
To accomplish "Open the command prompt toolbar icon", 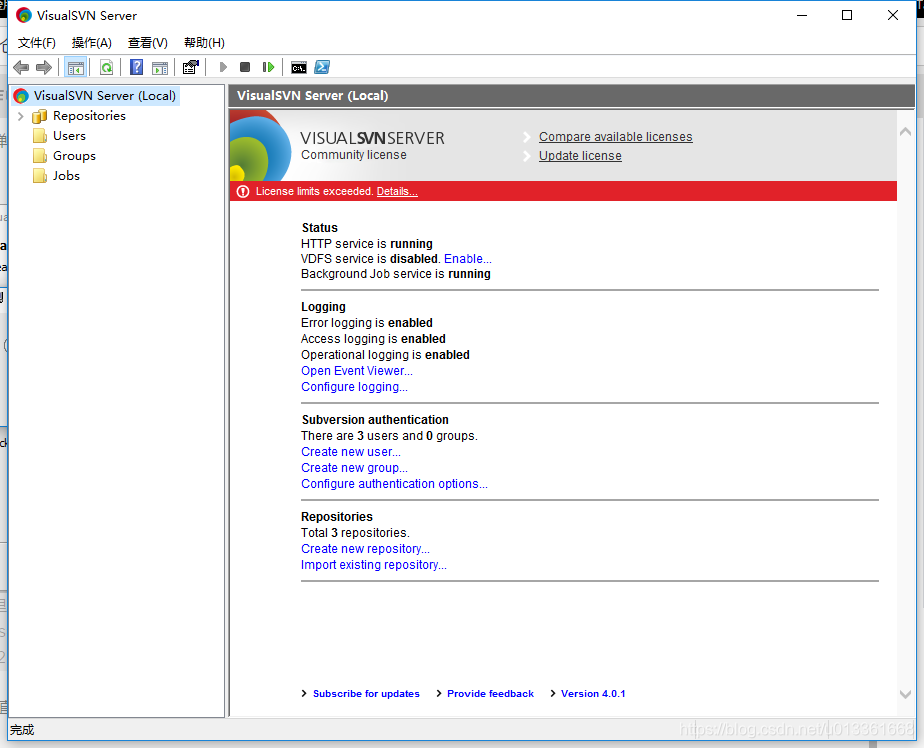I will tap(299, 68).
